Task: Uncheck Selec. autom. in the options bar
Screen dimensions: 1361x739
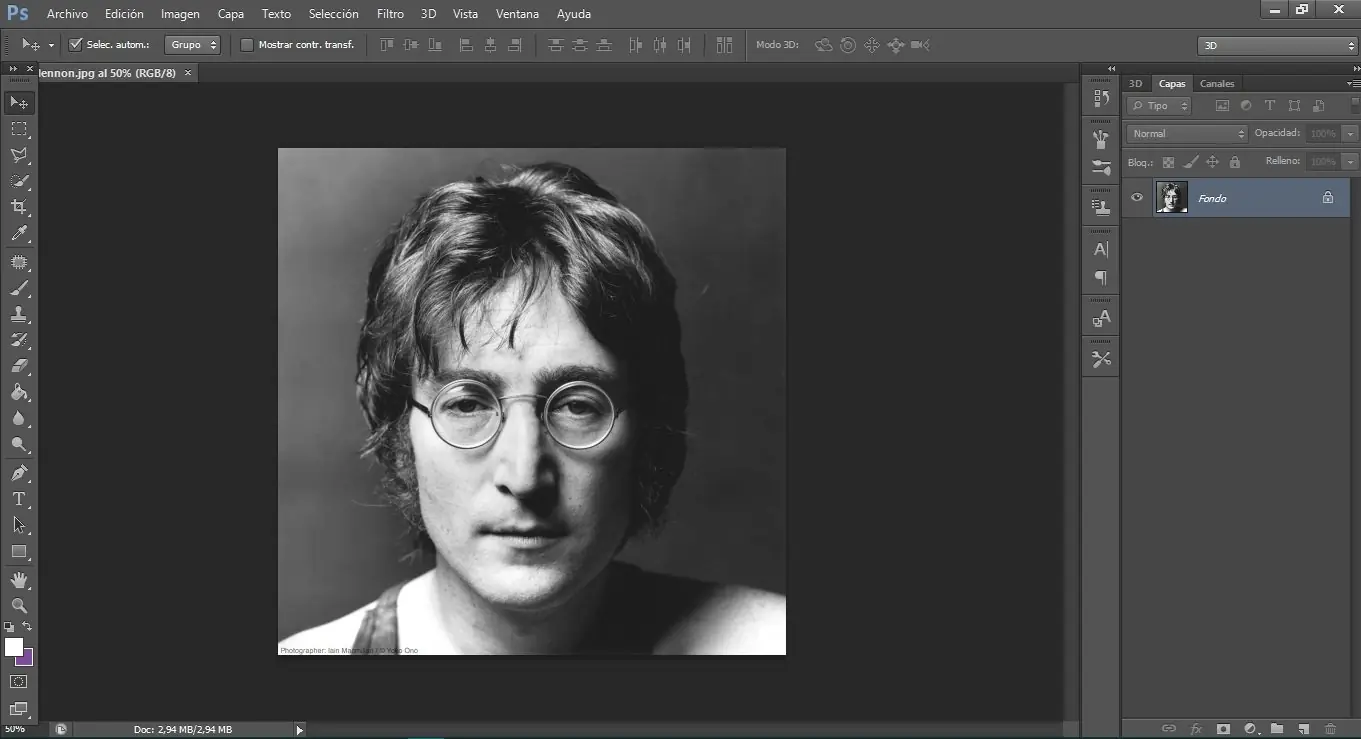Action: [x=75, y=44]
